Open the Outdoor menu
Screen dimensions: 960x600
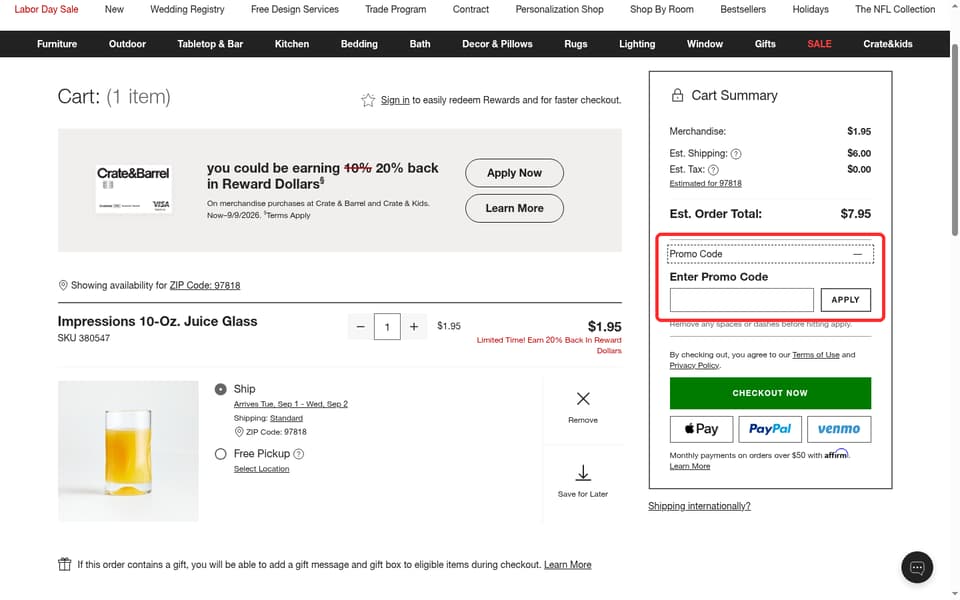pyautogui.click(x=127, y=44)
